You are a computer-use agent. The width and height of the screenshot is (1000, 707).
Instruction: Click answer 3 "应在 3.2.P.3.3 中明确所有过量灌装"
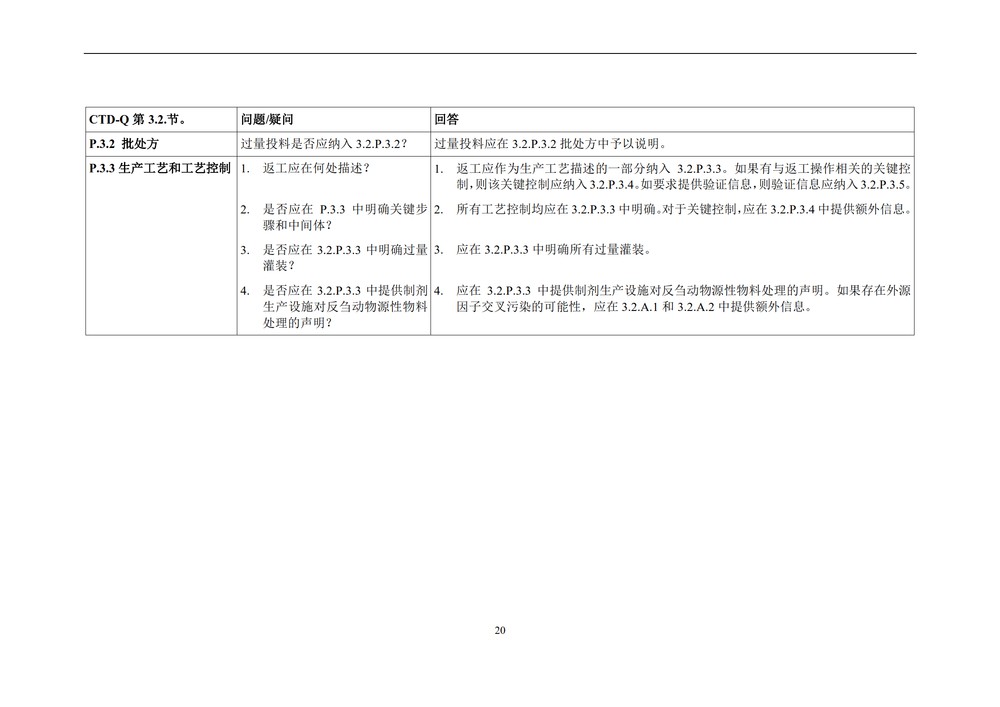pos(559,249)
